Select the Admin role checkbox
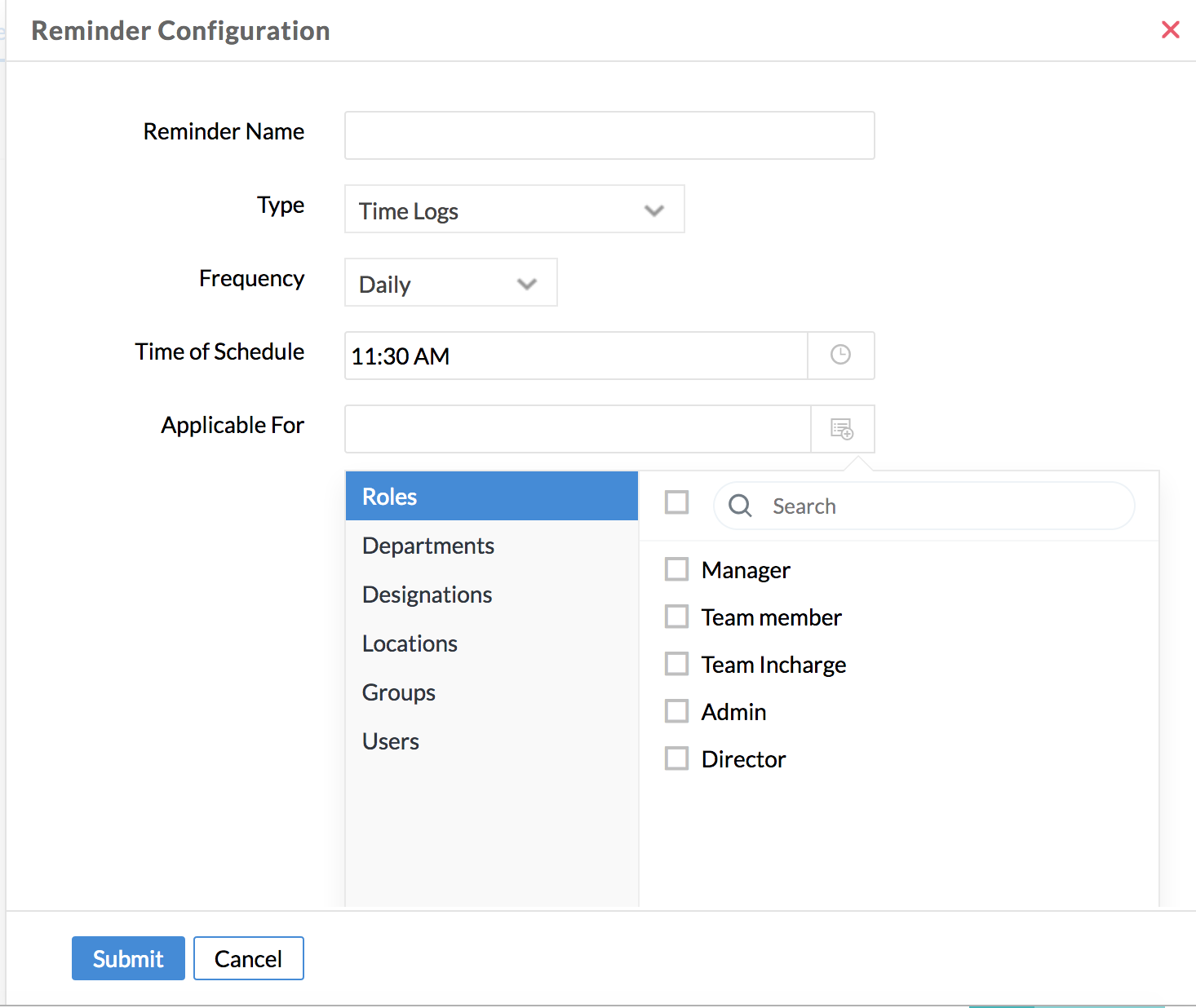The width and height of the screenshot is (1196, 1008). click(x=676, y=711)
